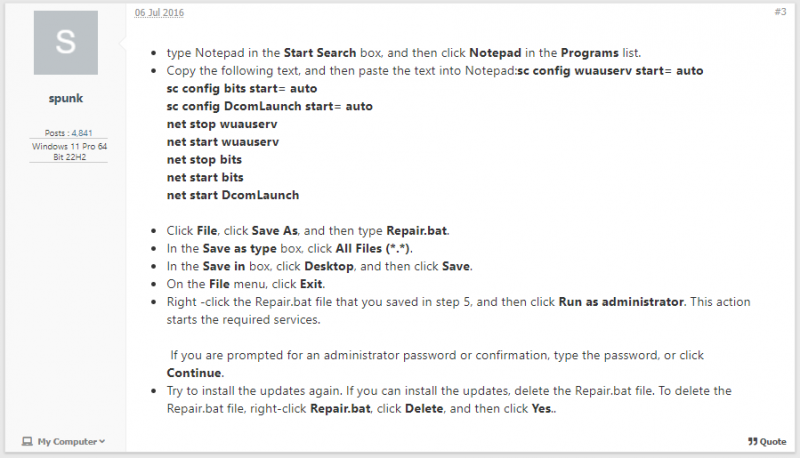Open the spunk username profile link
800x458 pixels.
(66, 98)
